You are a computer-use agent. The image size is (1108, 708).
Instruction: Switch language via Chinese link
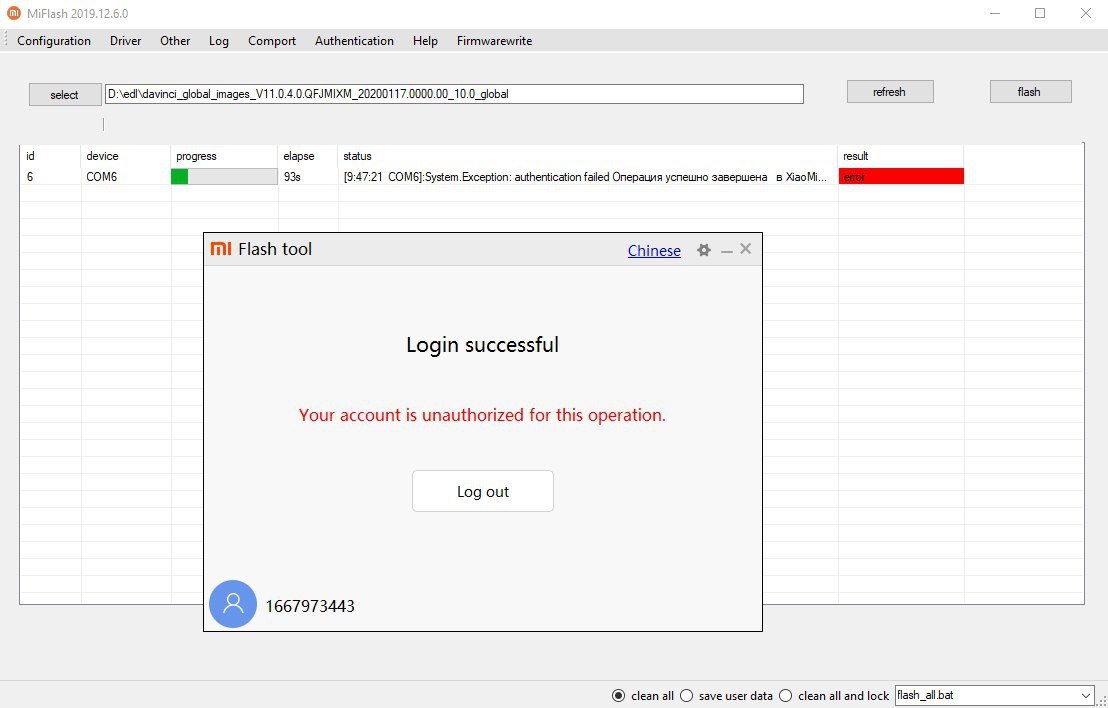point(654,251)
